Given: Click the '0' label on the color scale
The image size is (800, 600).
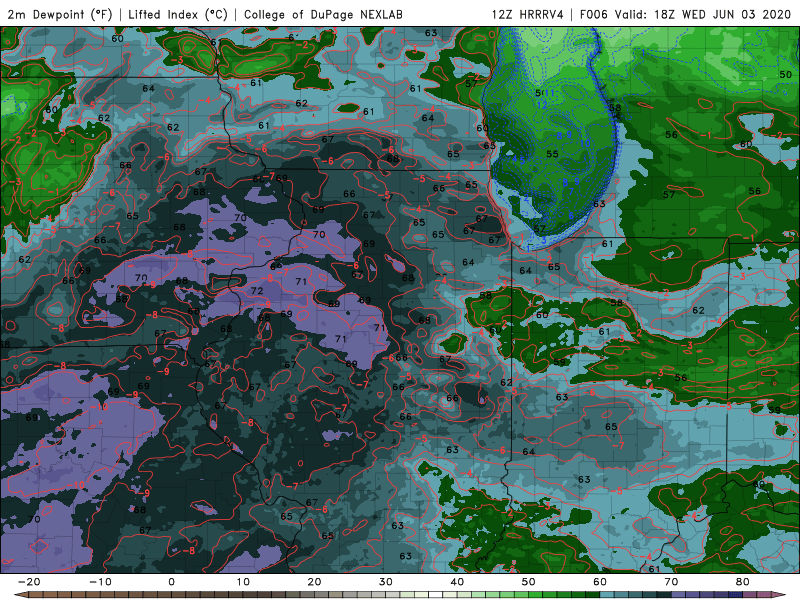Looking at the screenshot, I should point(171,582).
